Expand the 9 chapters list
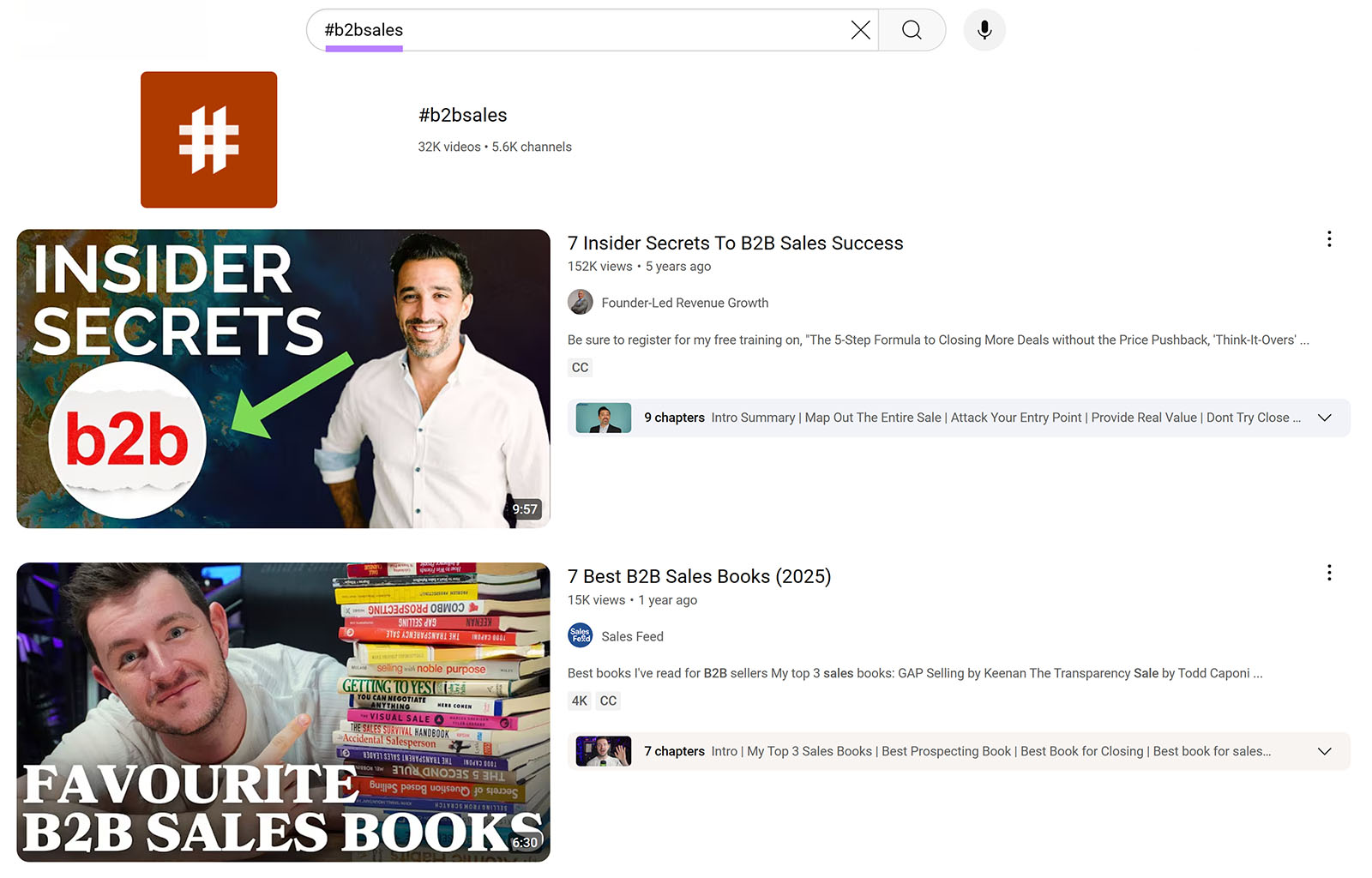This screenshot has height=878, width=1372. pos(1324,418)
